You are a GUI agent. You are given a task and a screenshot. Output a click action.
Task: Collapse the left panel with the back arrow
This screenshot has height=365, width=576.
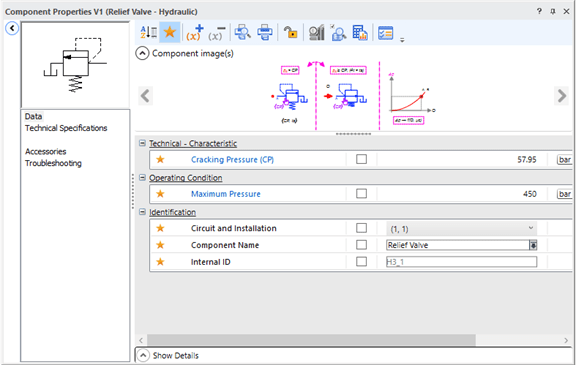12,28
